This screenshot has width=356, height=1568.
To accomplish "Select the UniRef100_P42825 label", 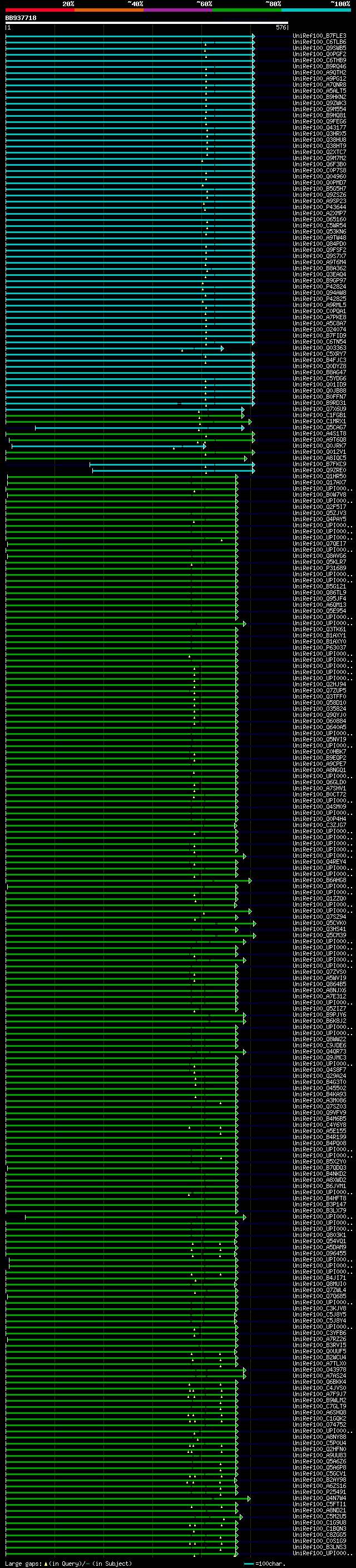I will [x=319, y=299].
